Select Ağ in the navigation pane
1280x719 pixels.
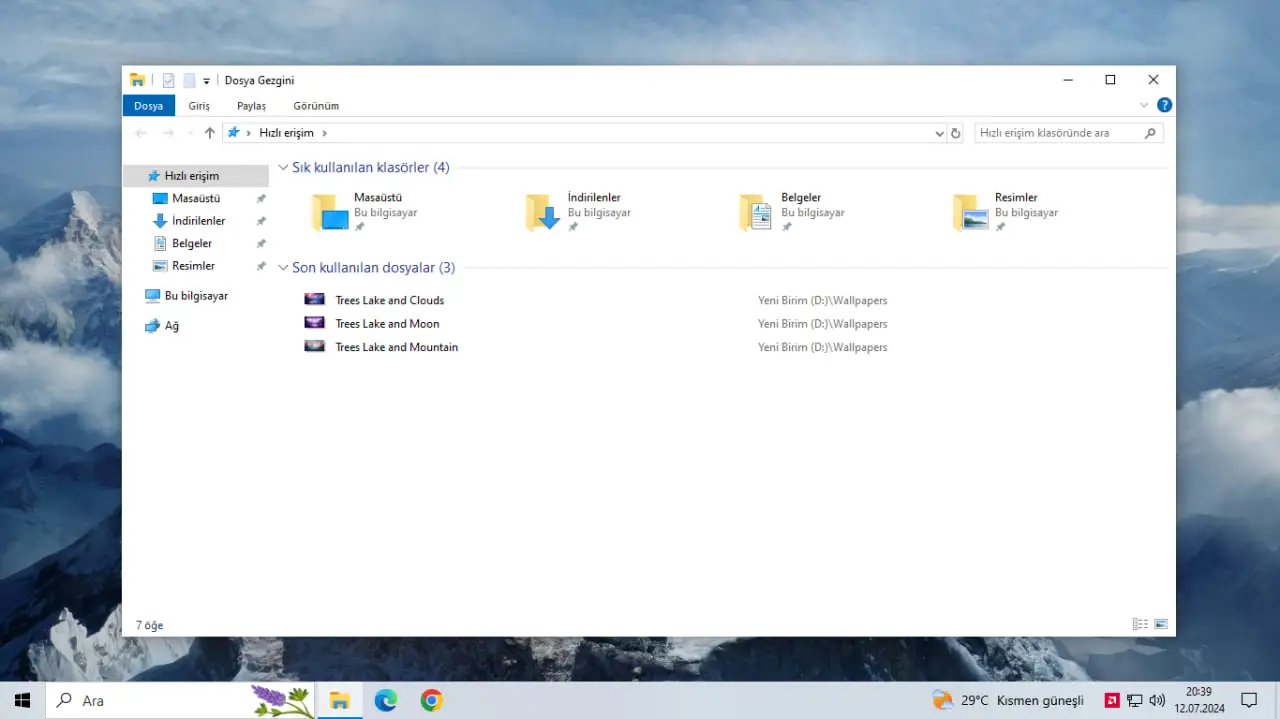click(x=162, y=326)
